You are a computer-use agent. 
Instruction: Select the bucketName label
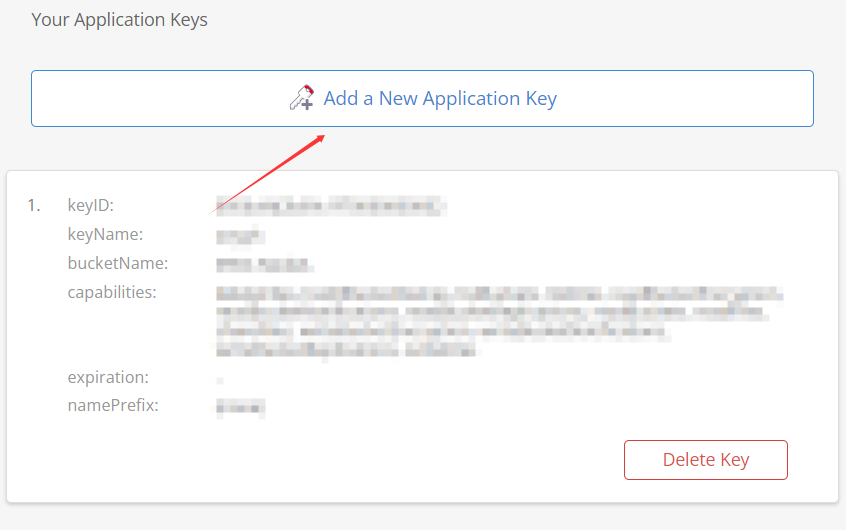pyautogui.click(x=117, y=264)
